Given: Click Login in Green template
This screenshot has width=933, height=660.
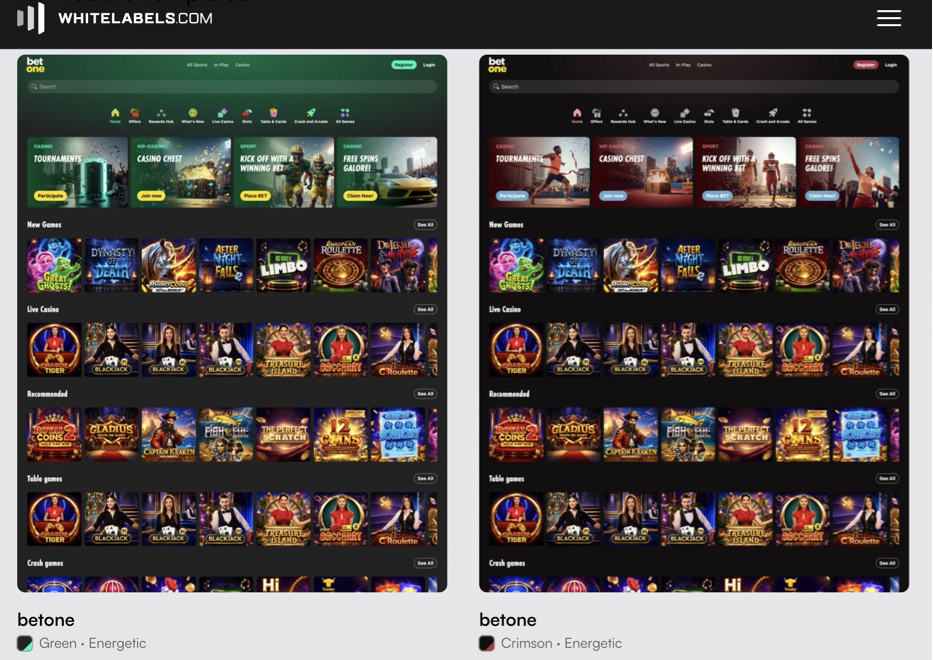Looking at the screenshot, I should 429,65.
